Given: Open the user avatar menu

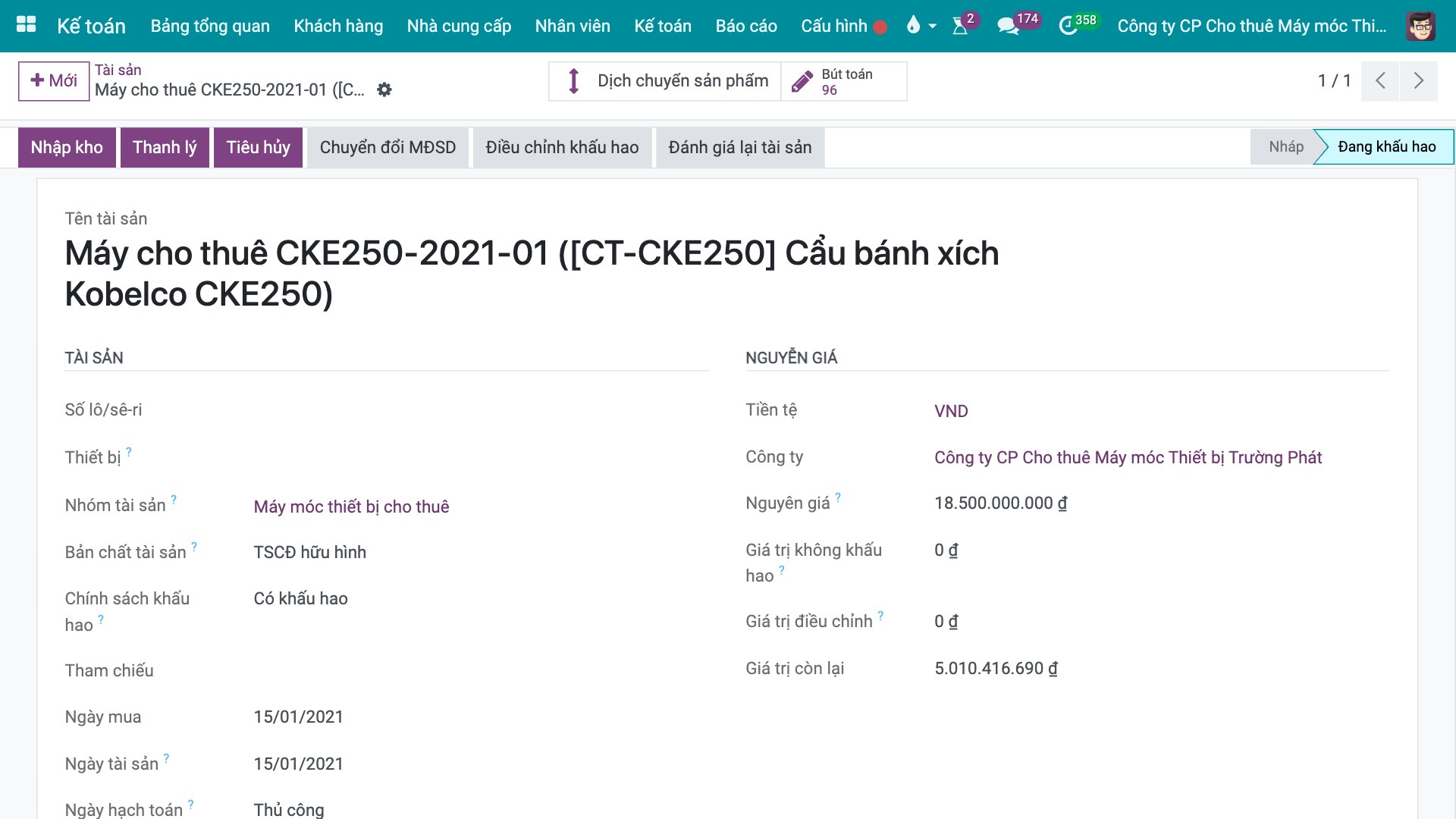Looking at the screenshot, I should pyautogui.click(x=1420, y=26).
